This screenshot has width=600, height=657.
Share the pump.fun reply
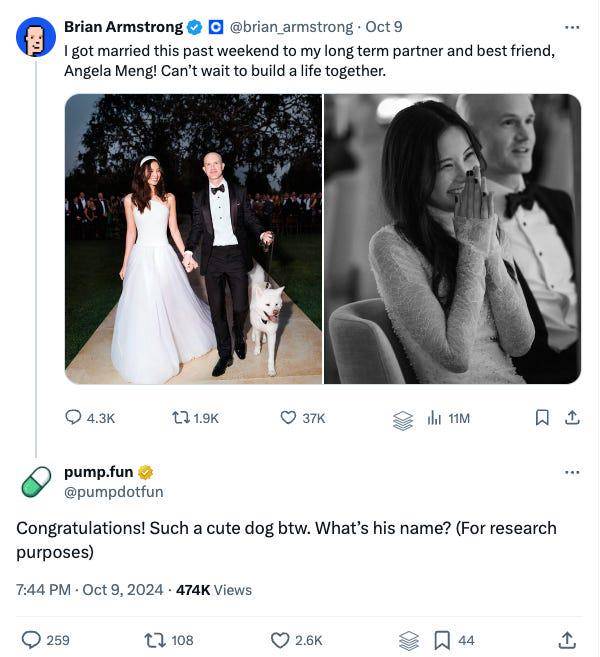pyautogui.click(x=567, y=639)
